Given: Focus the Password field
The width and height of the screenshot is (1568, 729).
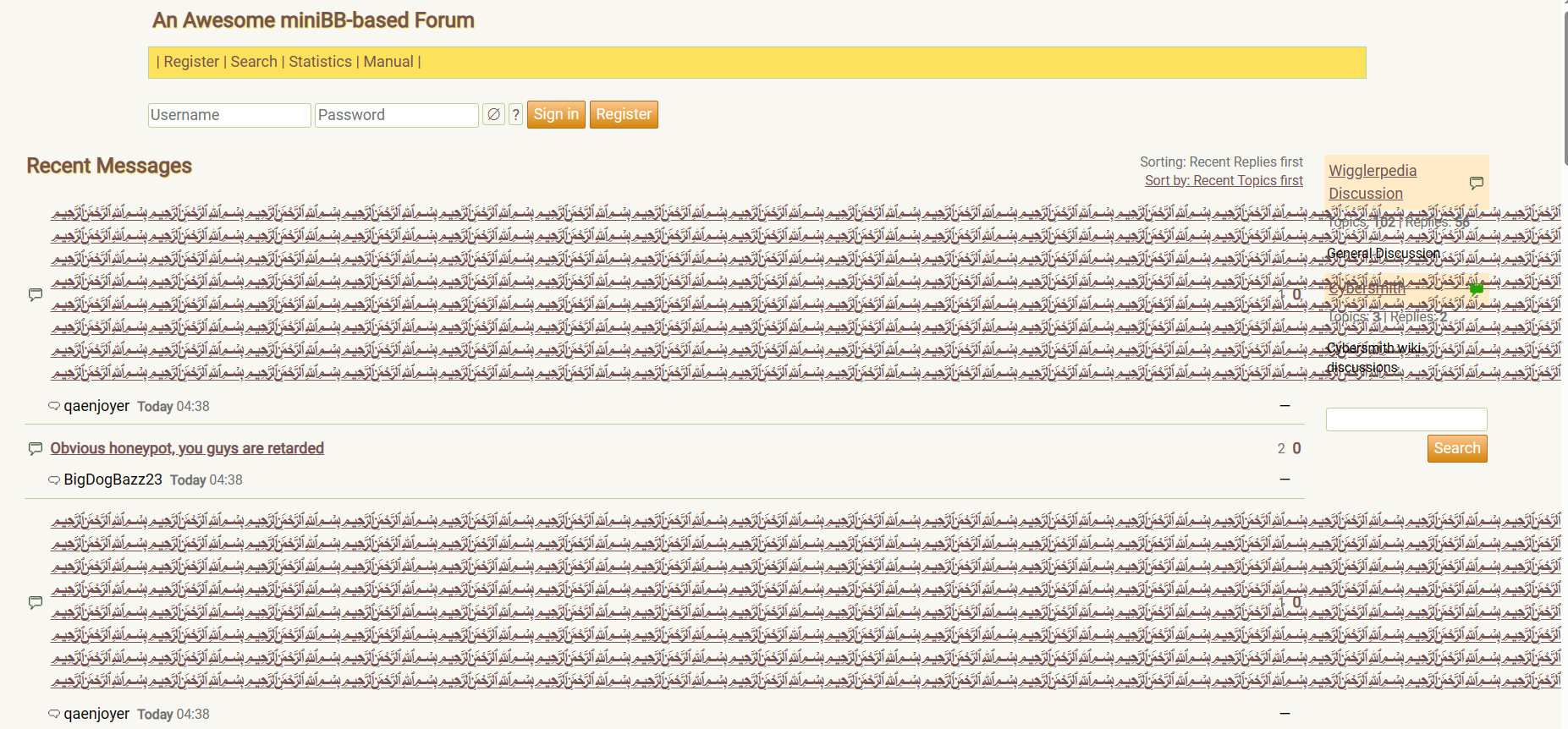Looking at the screenshot, I should click(396, 115).
